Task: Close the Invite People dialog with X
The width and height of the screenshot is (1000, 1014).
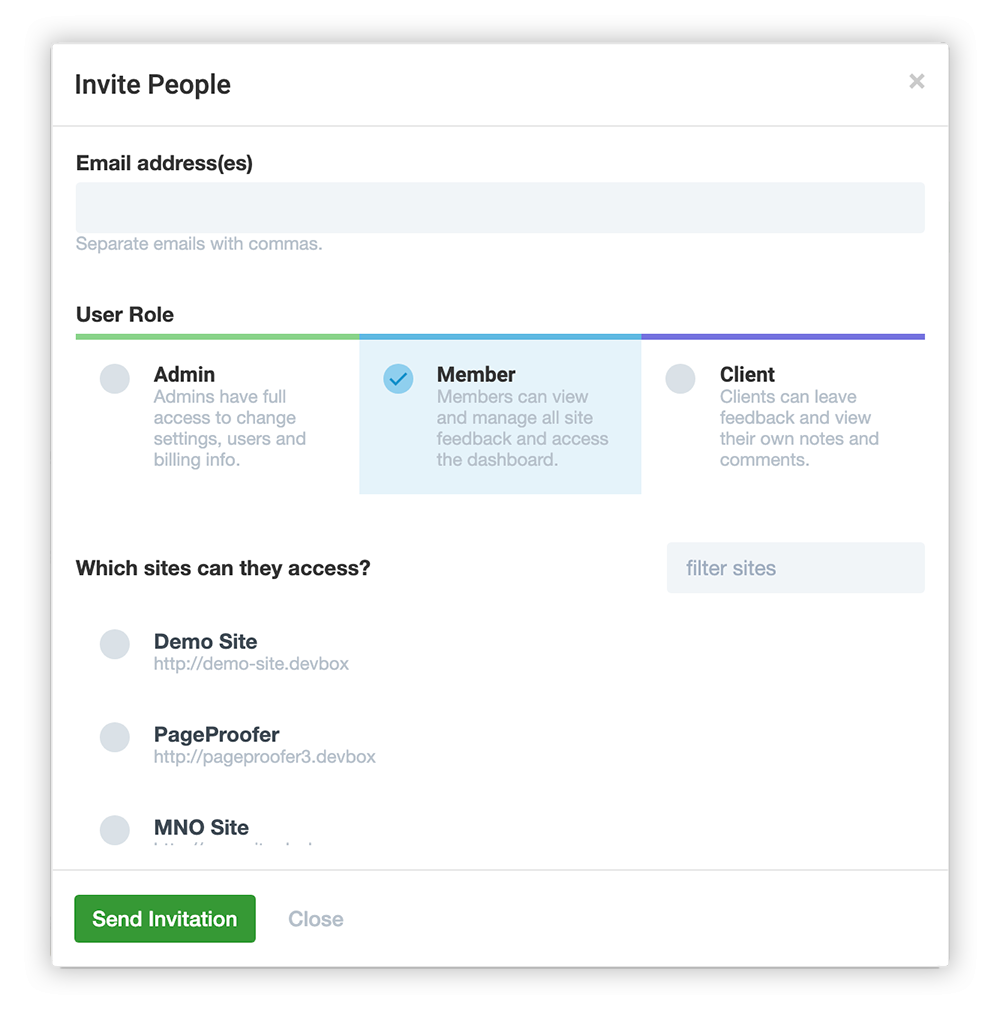Action: (x=916, y=82)
